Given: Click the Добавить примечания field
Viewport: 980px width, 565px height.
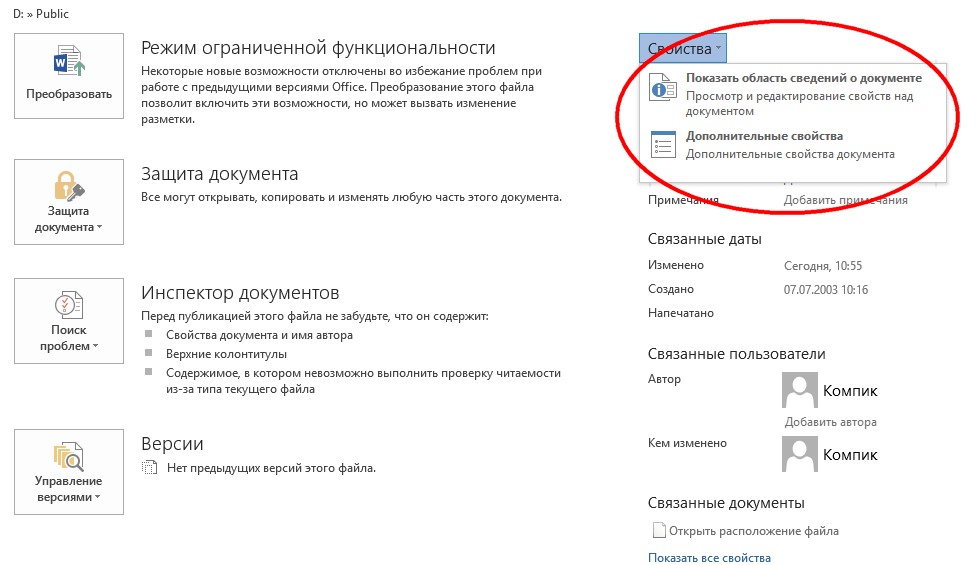Looking at the screenshot, I should (x=845, y=200).
